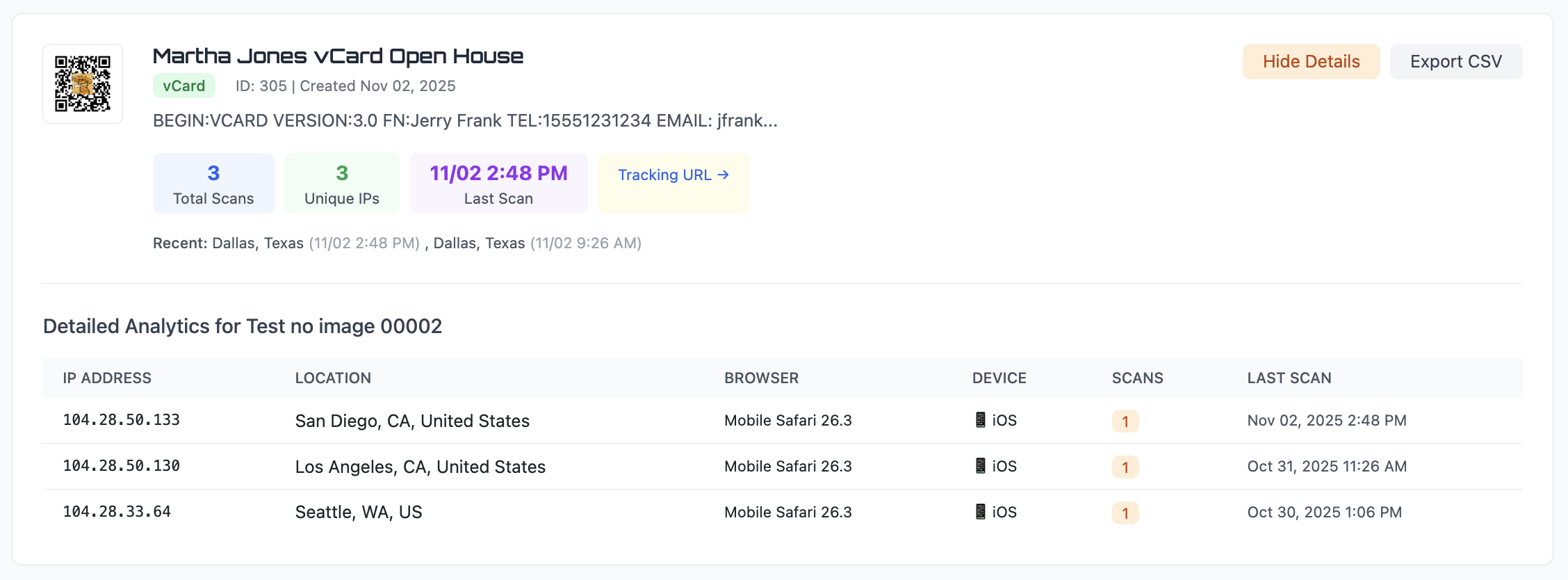Screen dimensions: 1568x580
Task: Click the scan count badge for Los Angeles row
Action: coord(1125,467)
